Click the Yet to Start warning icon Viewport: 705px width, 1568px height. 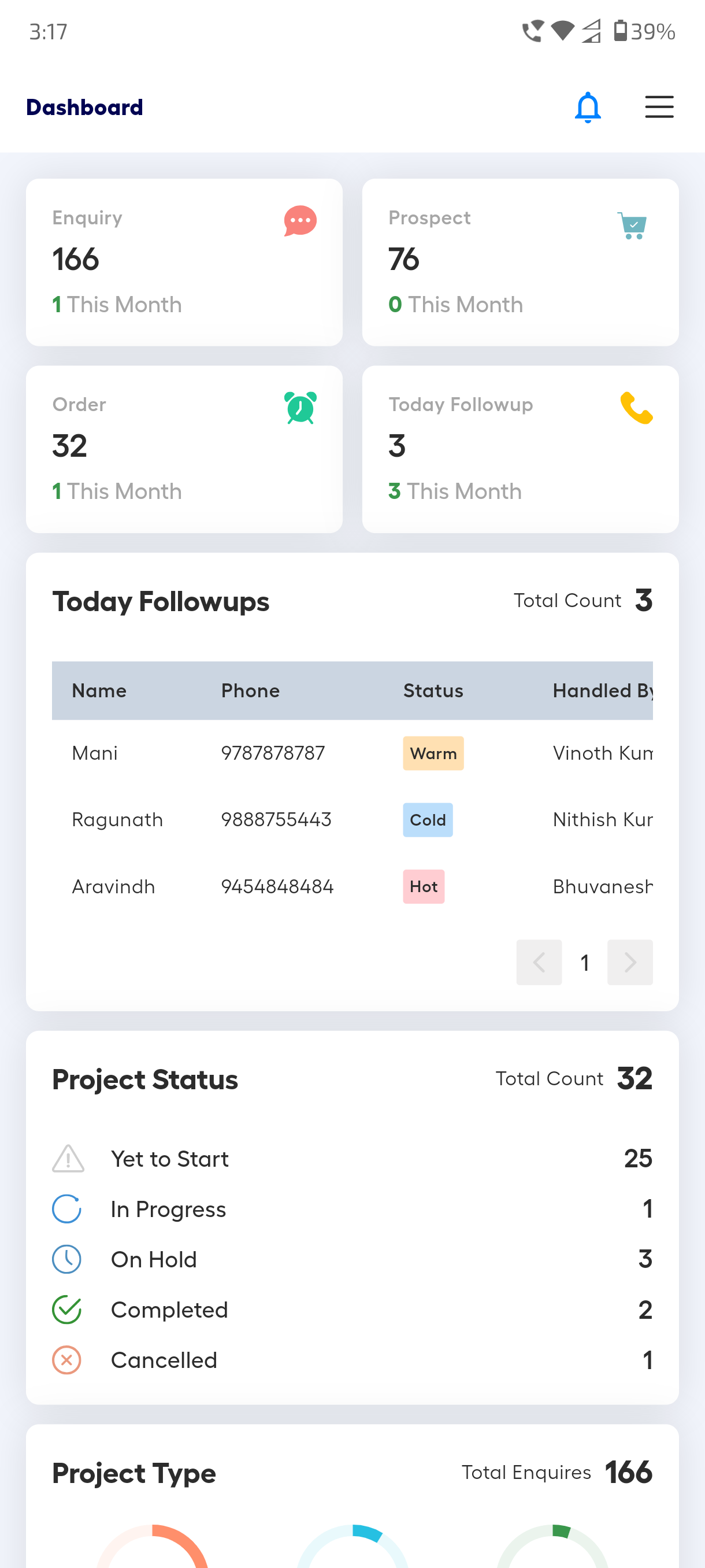(x=68, y=1158)
